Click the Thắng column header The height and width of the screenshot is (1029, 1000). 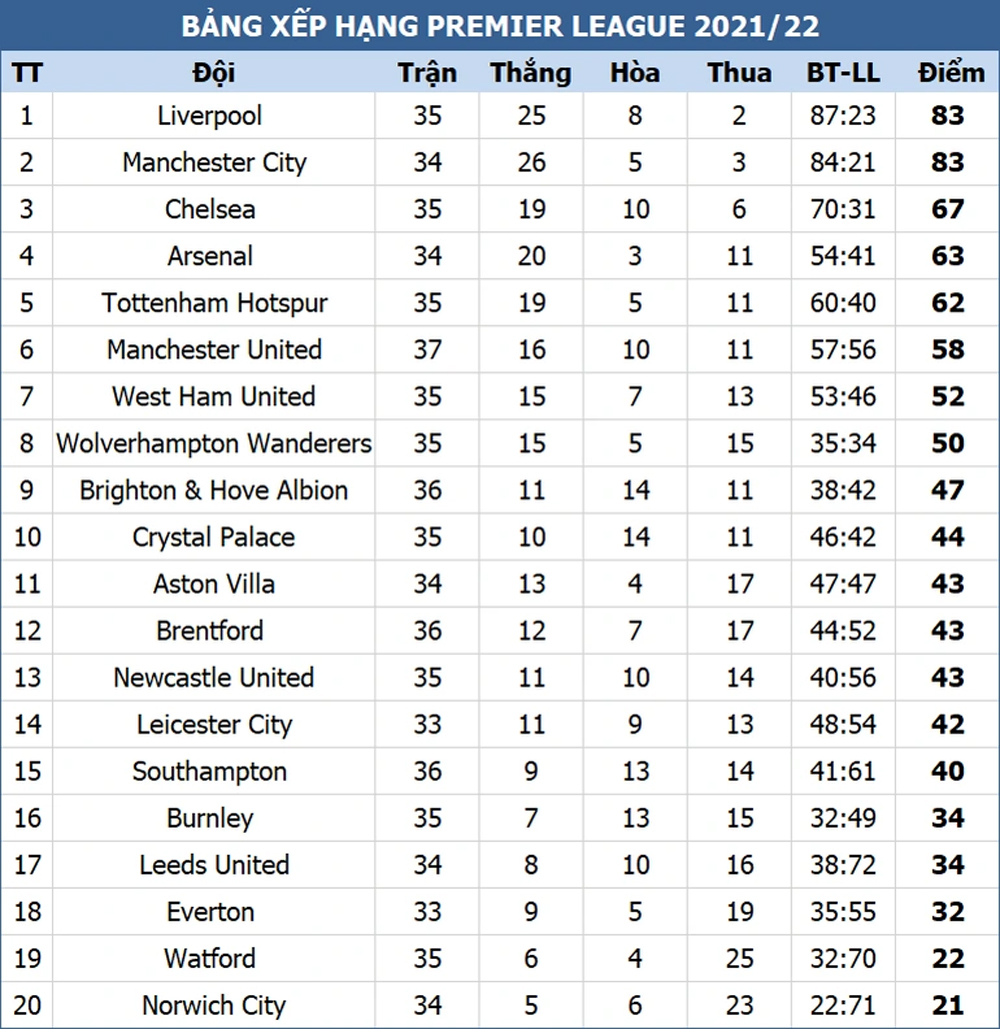click(x=531, y=74)
